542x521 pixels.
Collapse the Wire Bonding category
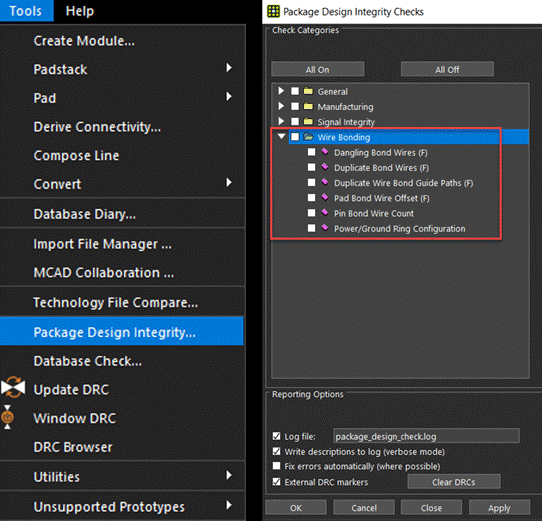pos(281,137)
